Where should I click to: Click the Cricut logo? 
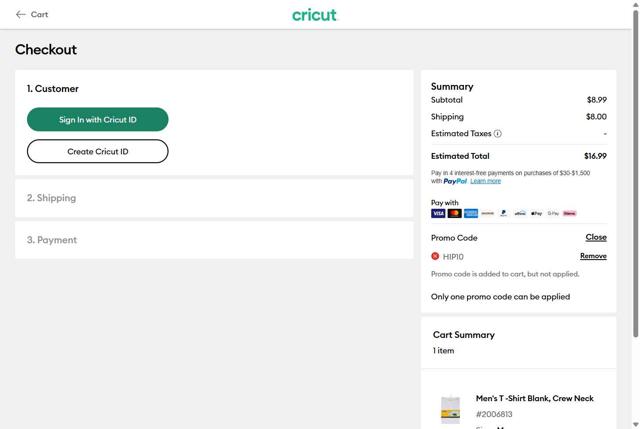click(314, 15)
